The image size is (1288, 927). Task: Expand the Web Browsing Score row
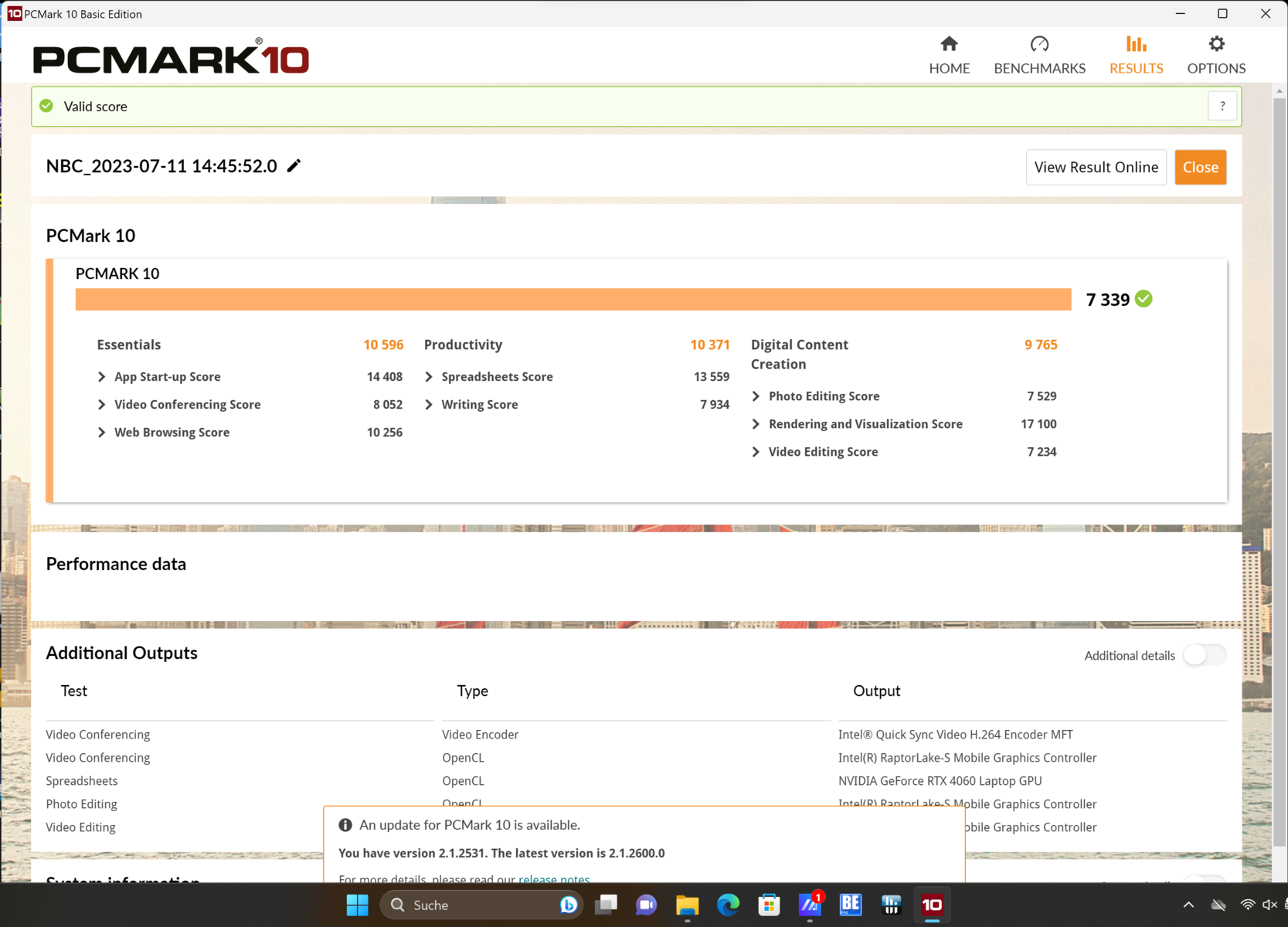click(x=102, y=433)
